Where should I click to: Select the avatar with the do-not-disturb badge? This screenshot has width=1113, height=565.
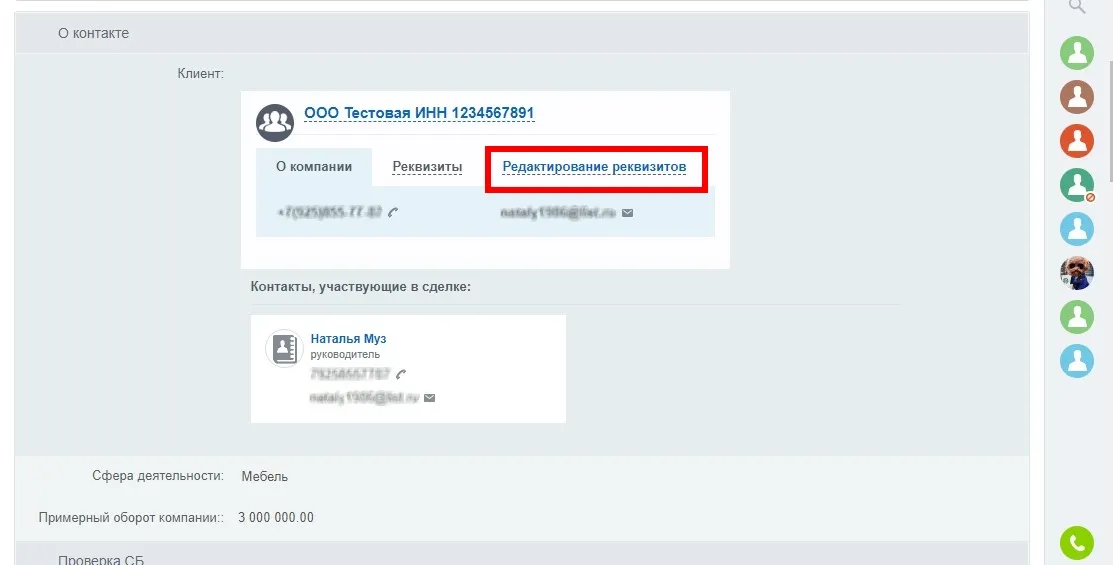click(1076, 185)
